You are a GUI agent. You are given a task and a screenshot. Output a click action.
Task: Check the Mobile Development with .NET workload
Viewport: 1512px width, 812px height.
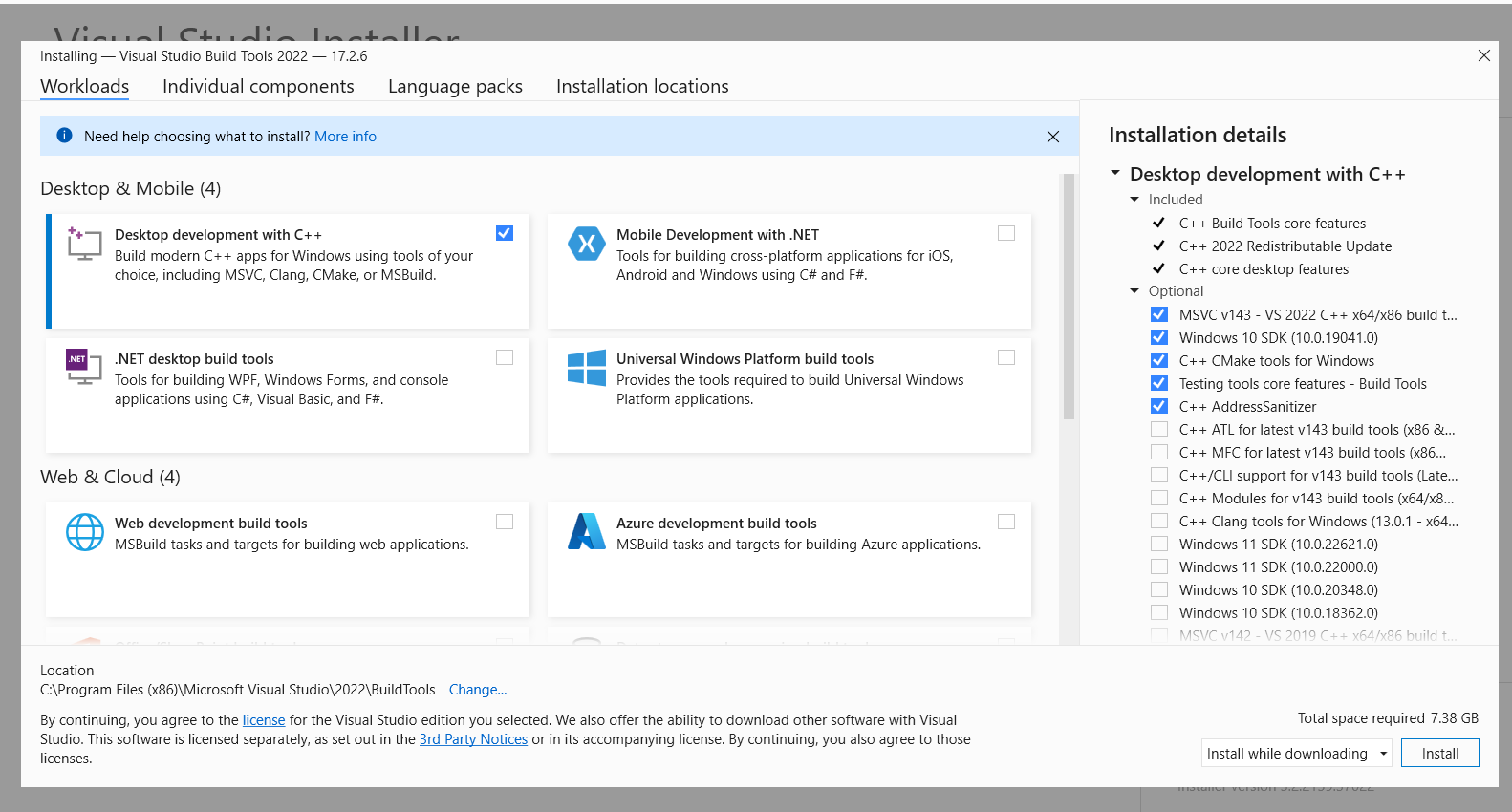click(x=1006, y=233)
